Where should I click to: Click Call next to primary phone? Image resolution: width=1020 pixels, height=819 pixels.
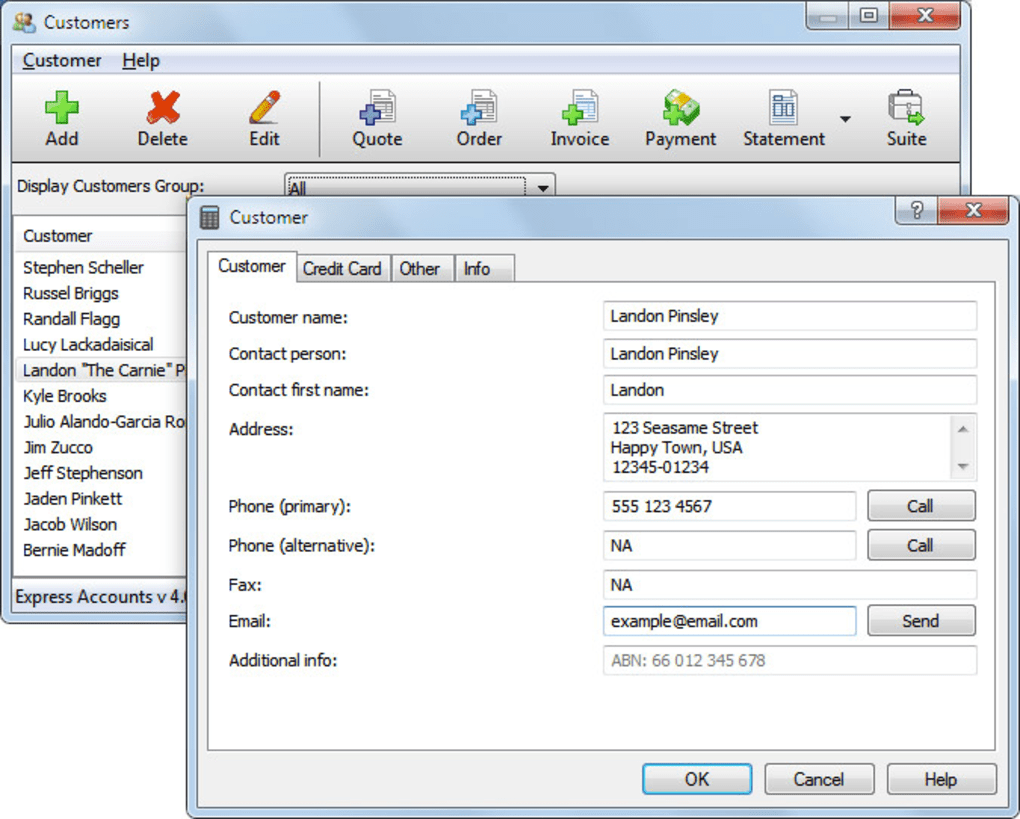920,506
